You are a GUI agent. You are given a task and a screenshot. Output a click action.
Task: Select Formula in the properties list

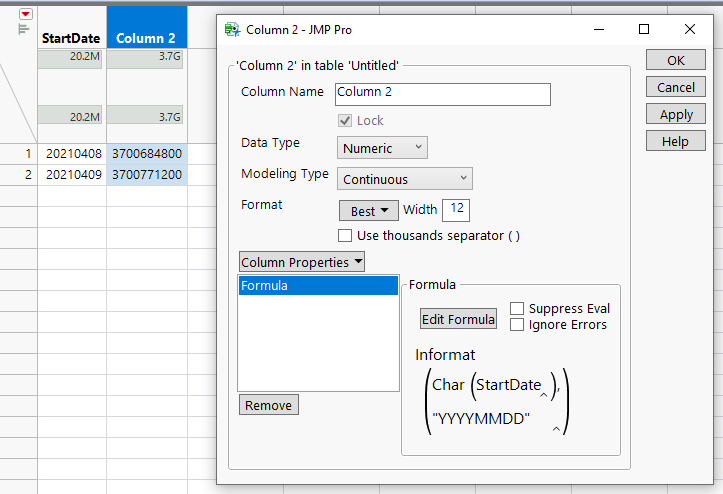318,286
